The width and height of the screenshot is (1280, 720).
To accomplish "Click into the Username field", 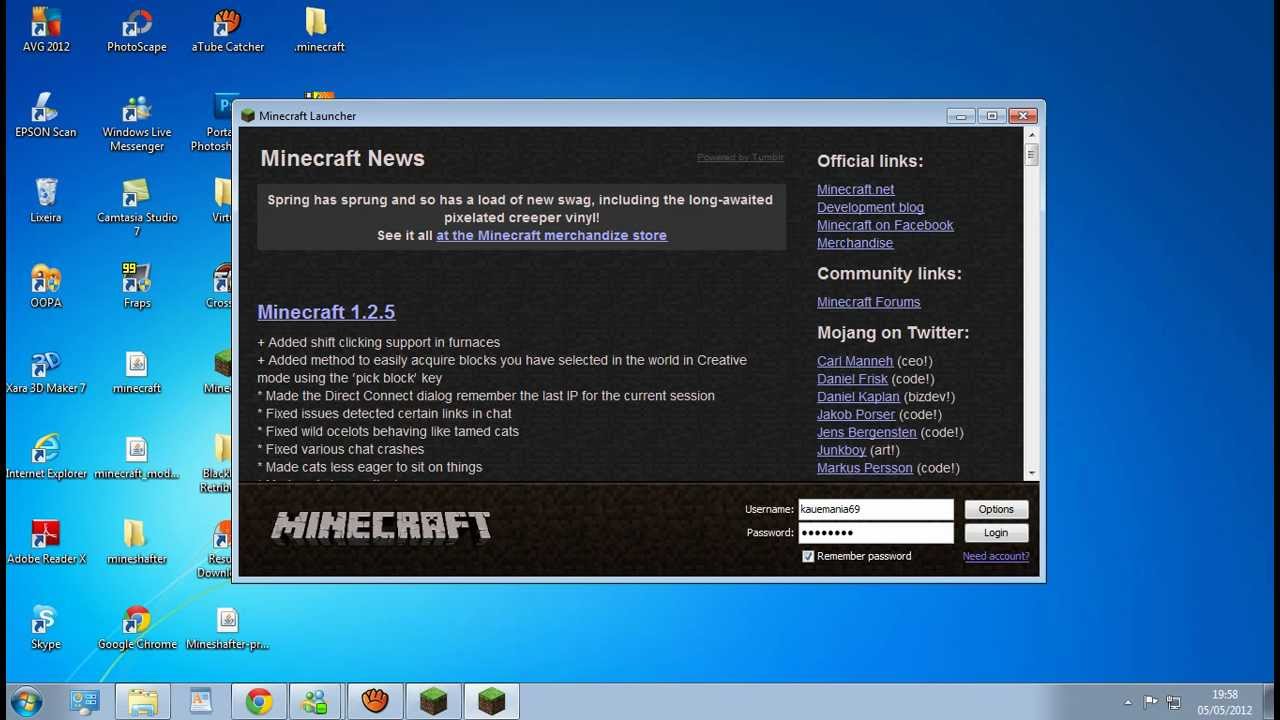I will coord(875,509).
